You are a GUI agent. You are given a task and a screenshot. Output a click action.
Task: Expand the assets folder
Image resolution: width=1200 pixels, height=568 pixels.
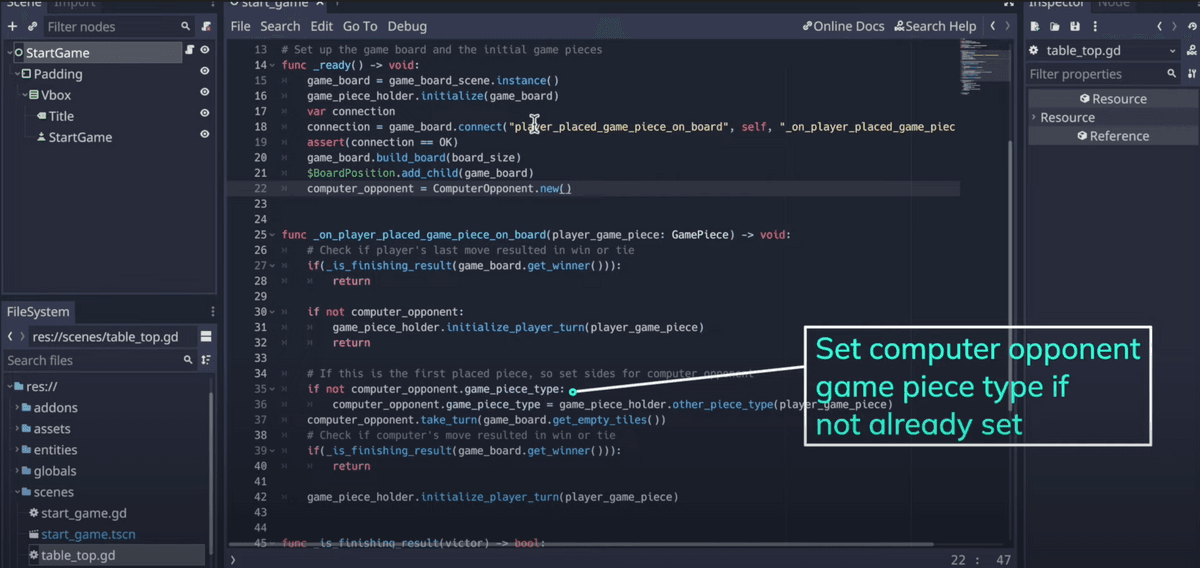coord(18,429)
